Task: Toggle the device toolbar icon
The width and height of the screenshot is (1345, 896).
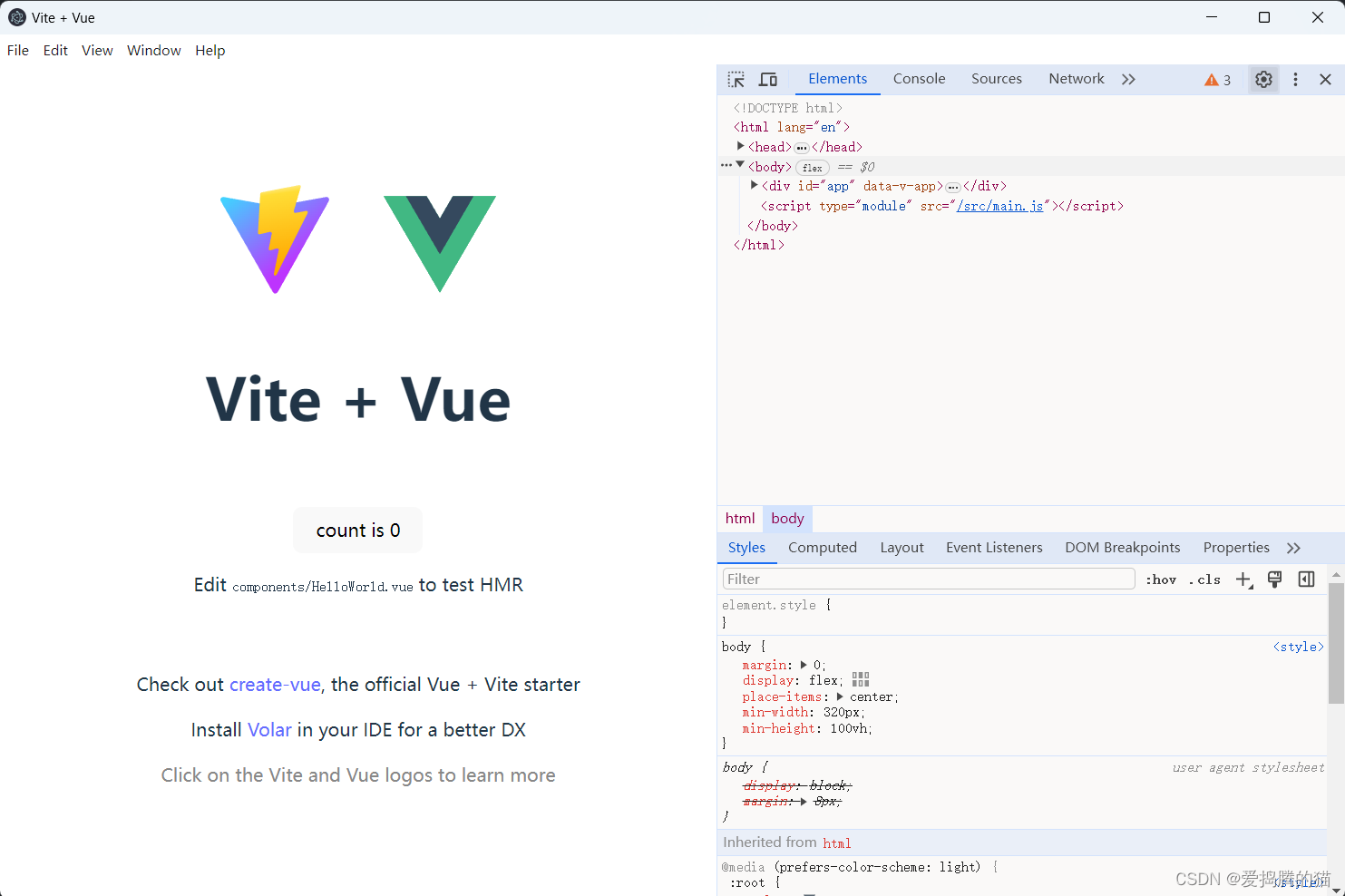Action: 768,80
